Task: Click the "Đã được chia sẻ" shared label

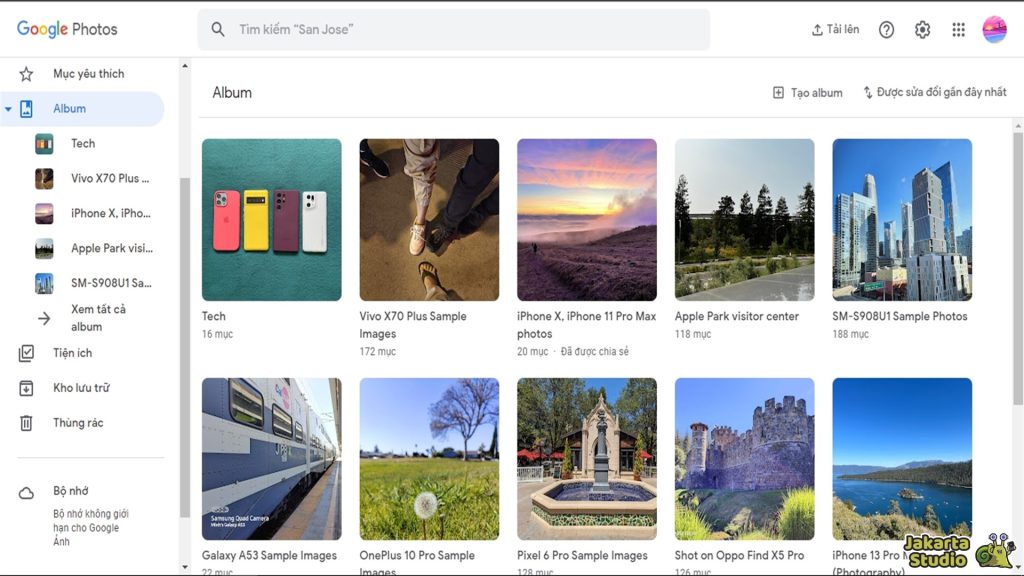Action: [594, 351]
